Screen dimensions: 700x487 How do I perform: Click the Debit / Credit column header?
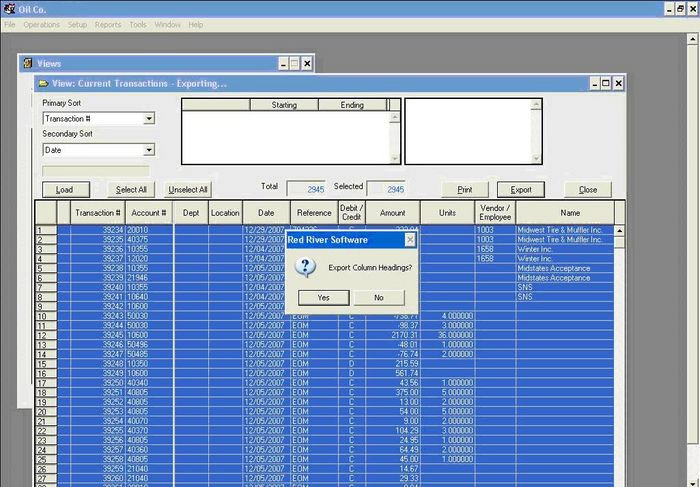tap(351, 213)
